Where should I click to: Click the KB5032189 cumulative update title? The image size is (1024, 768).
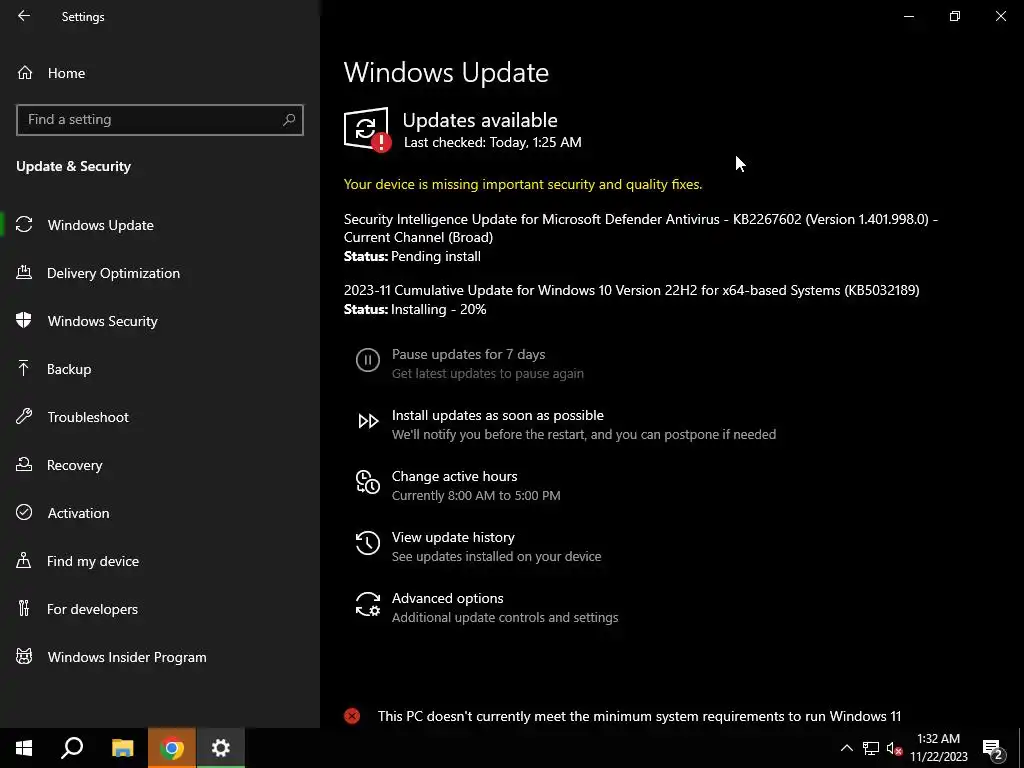click(632, 290)
